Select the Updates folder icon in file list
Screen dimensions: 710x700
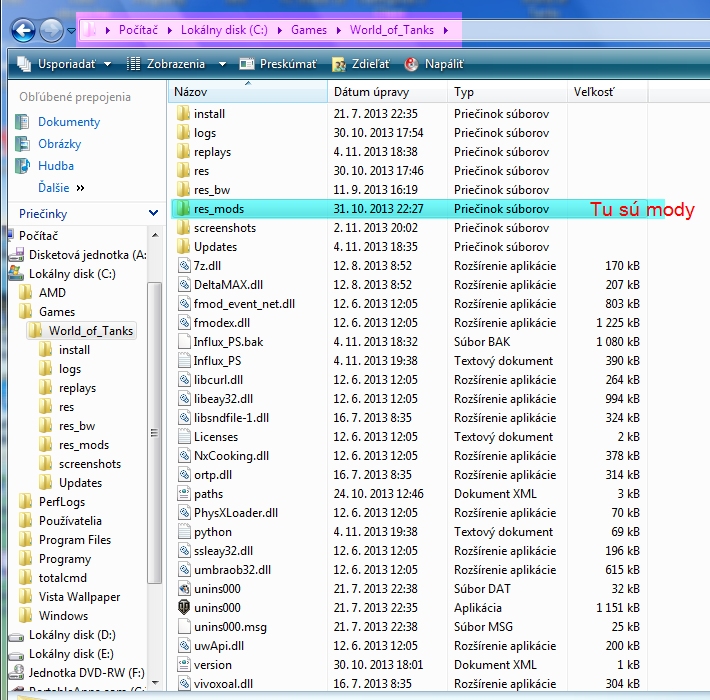coord(183,246)
